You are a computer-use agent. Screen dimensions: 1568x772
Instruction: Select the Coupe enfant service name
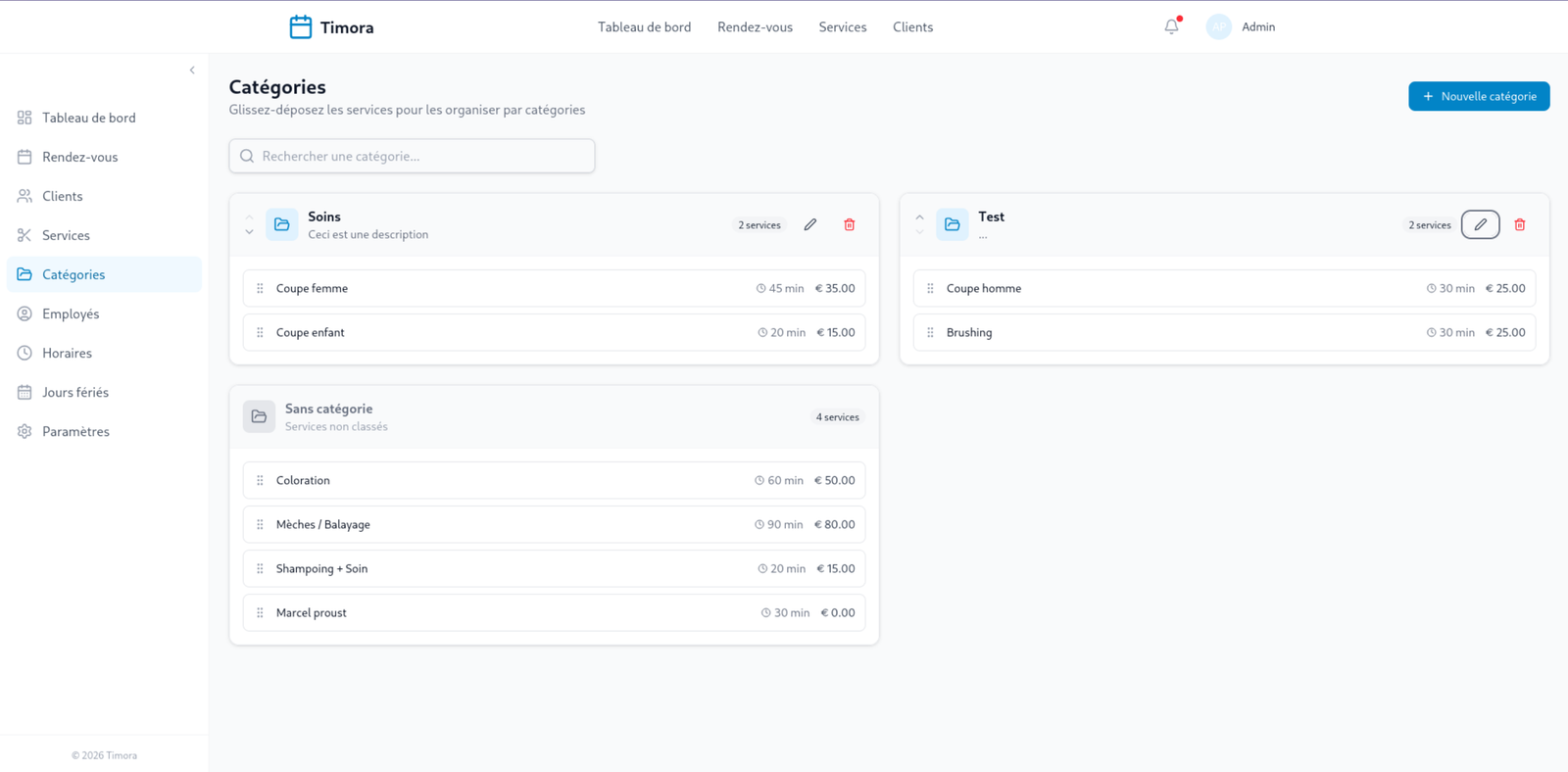click(x=310, y=332)
